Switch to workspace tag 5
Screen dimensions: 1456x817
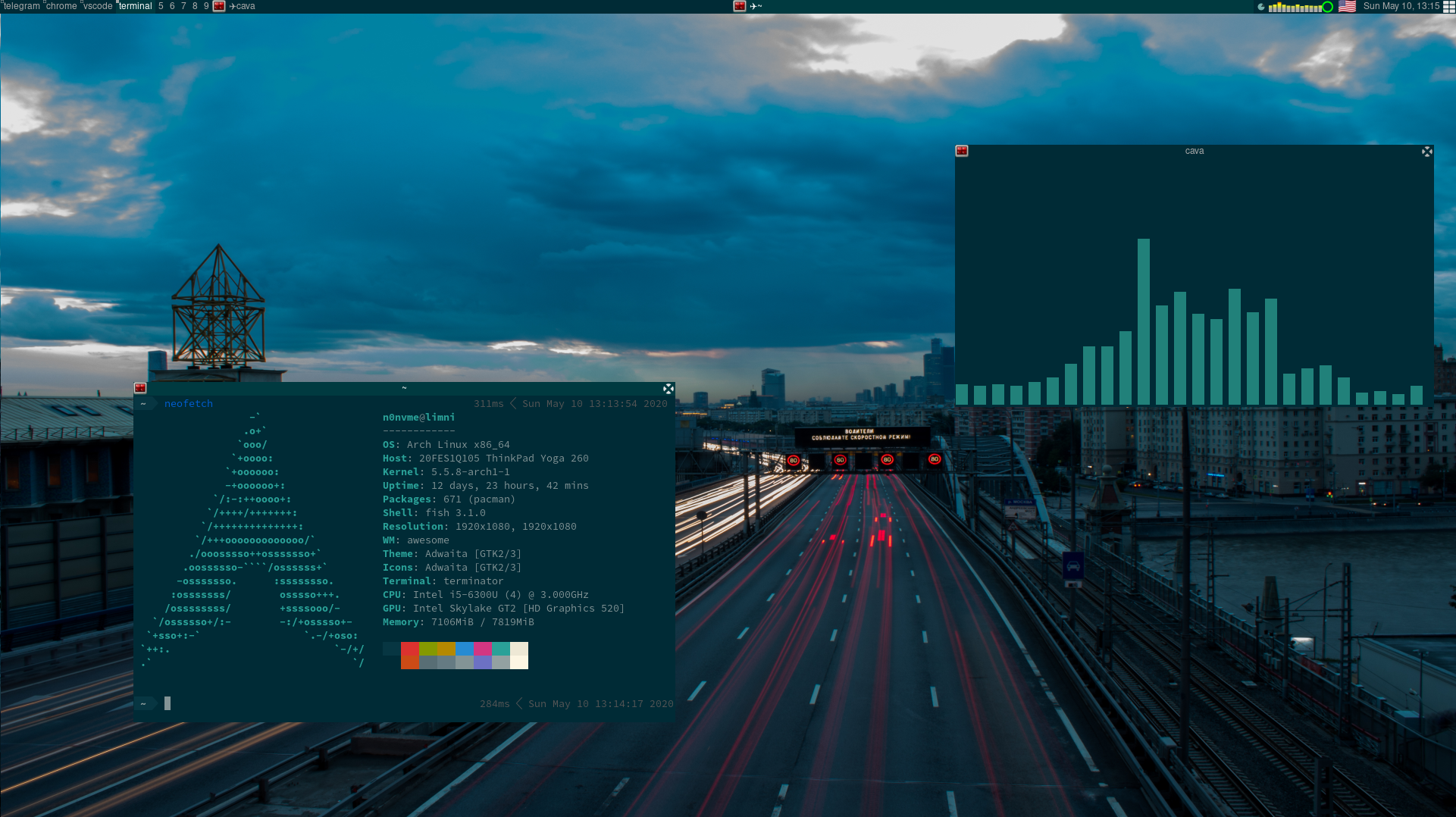coord(161,6)
